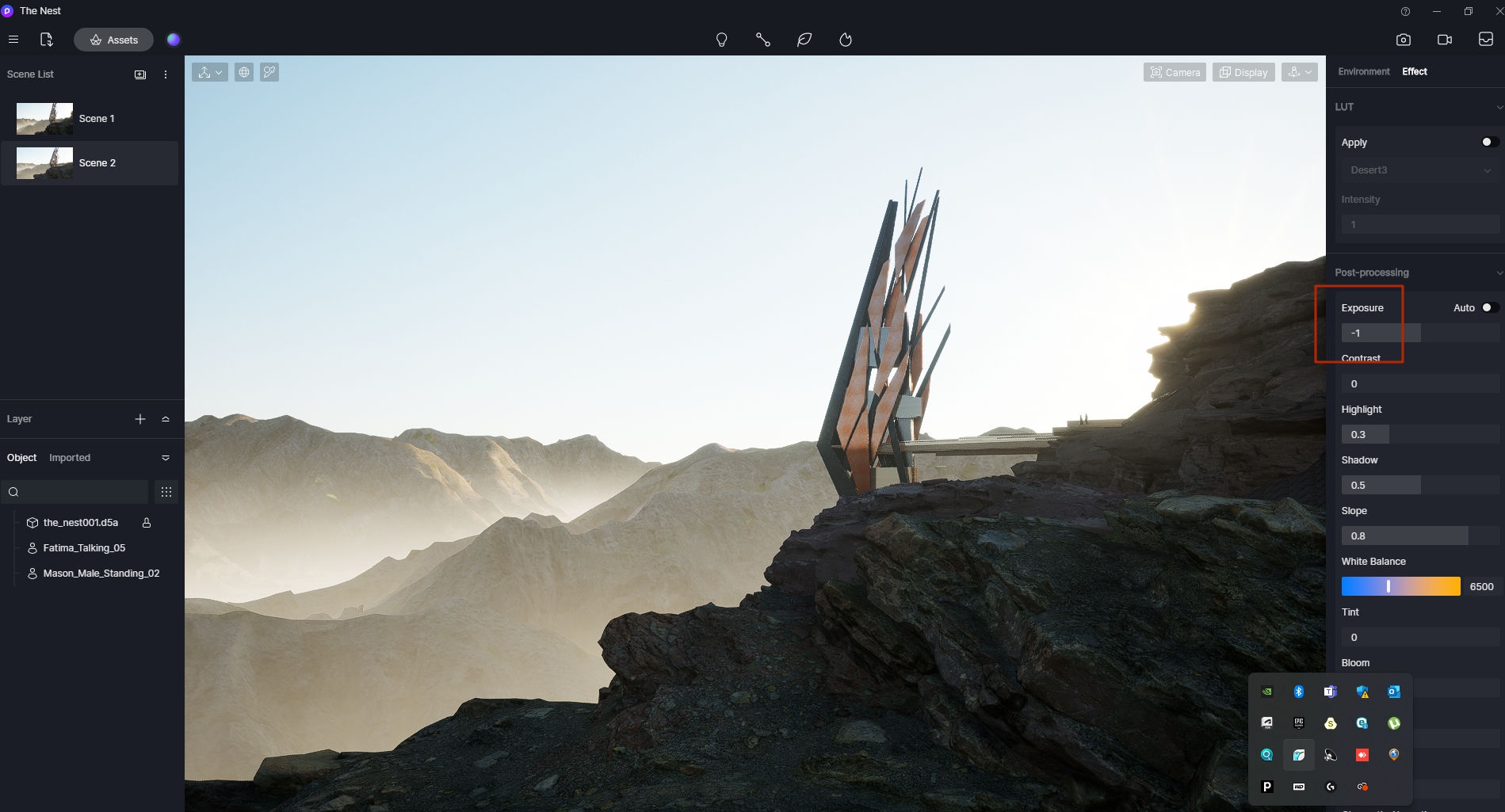Click the lock icon beside the_nest001.d5a

(x=147, y=523)
